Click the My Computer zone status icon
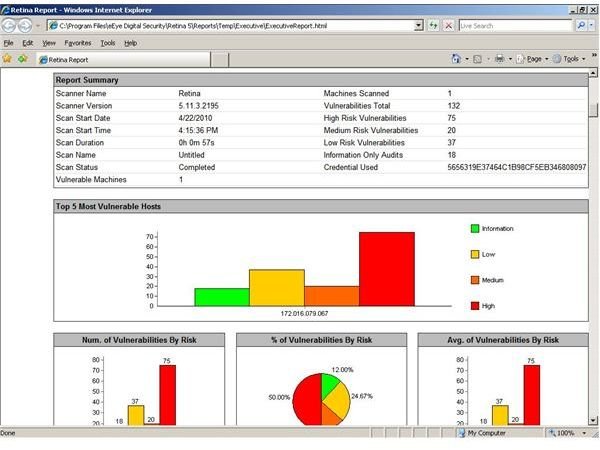This screenshot has height=450, width=600. (462, 433)
